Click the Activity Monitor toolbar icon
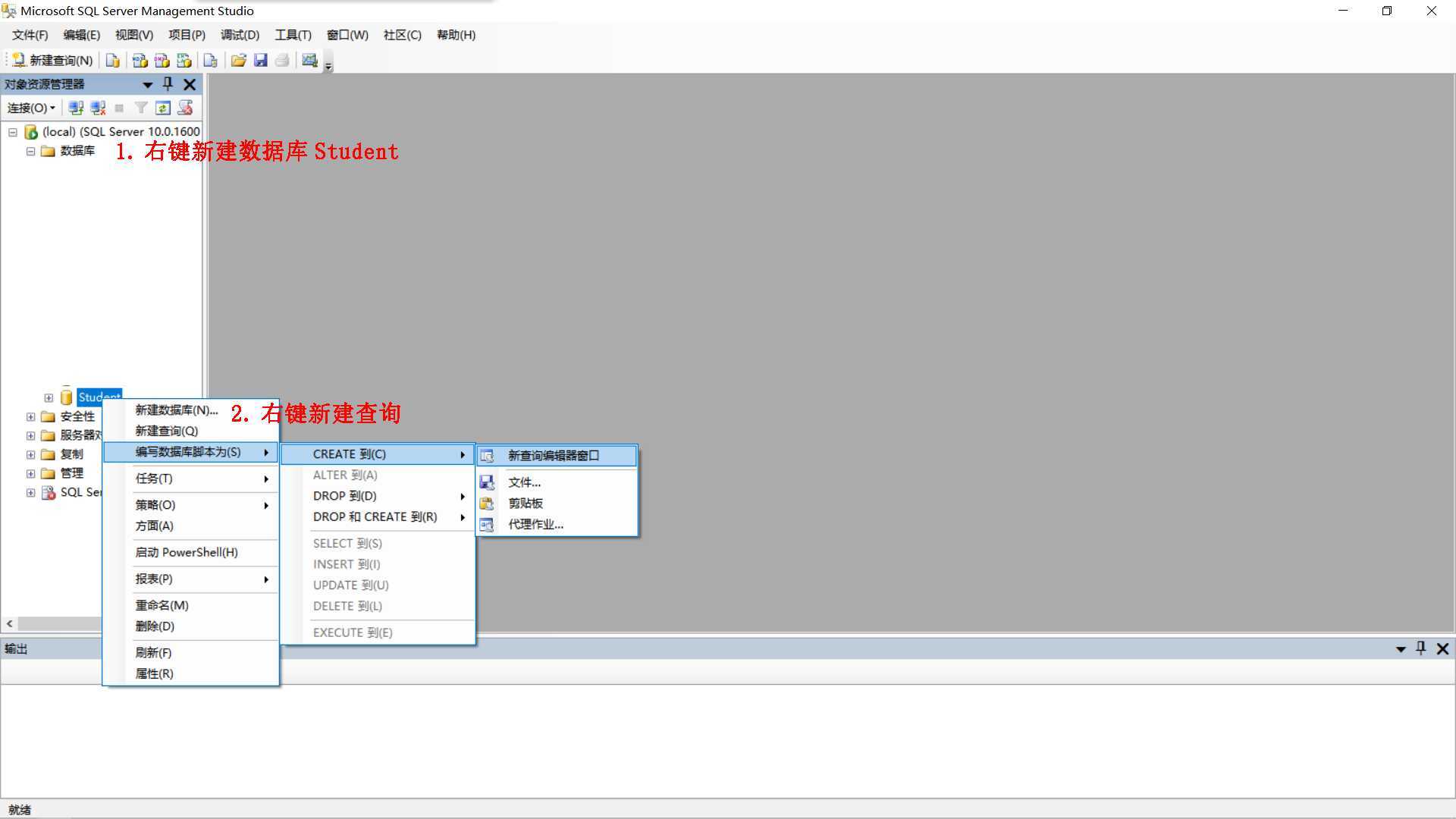 click(309, 61)
